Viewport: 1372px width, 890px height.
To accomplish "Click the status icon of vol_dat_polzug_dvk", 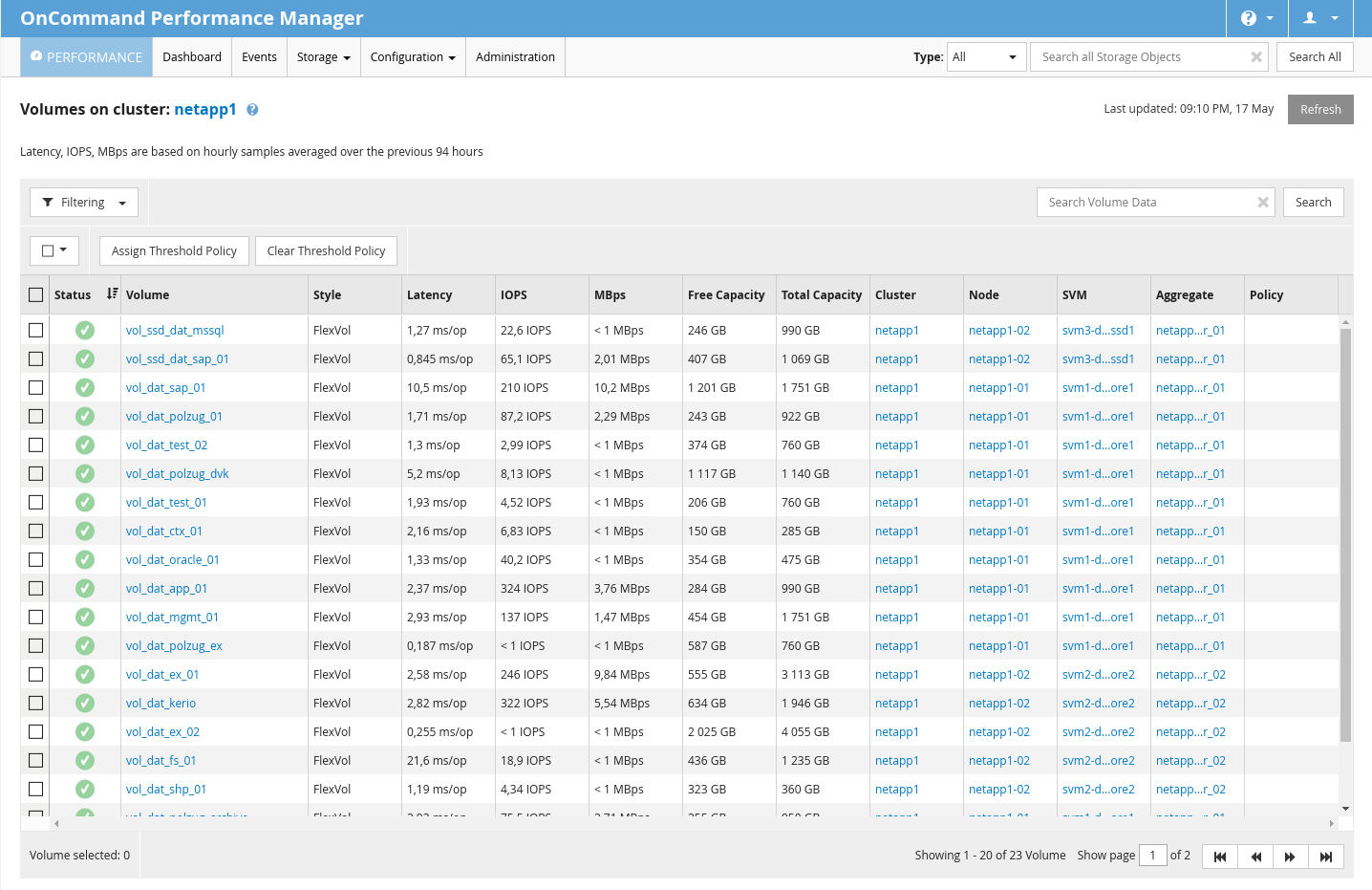I will [85, 473].
